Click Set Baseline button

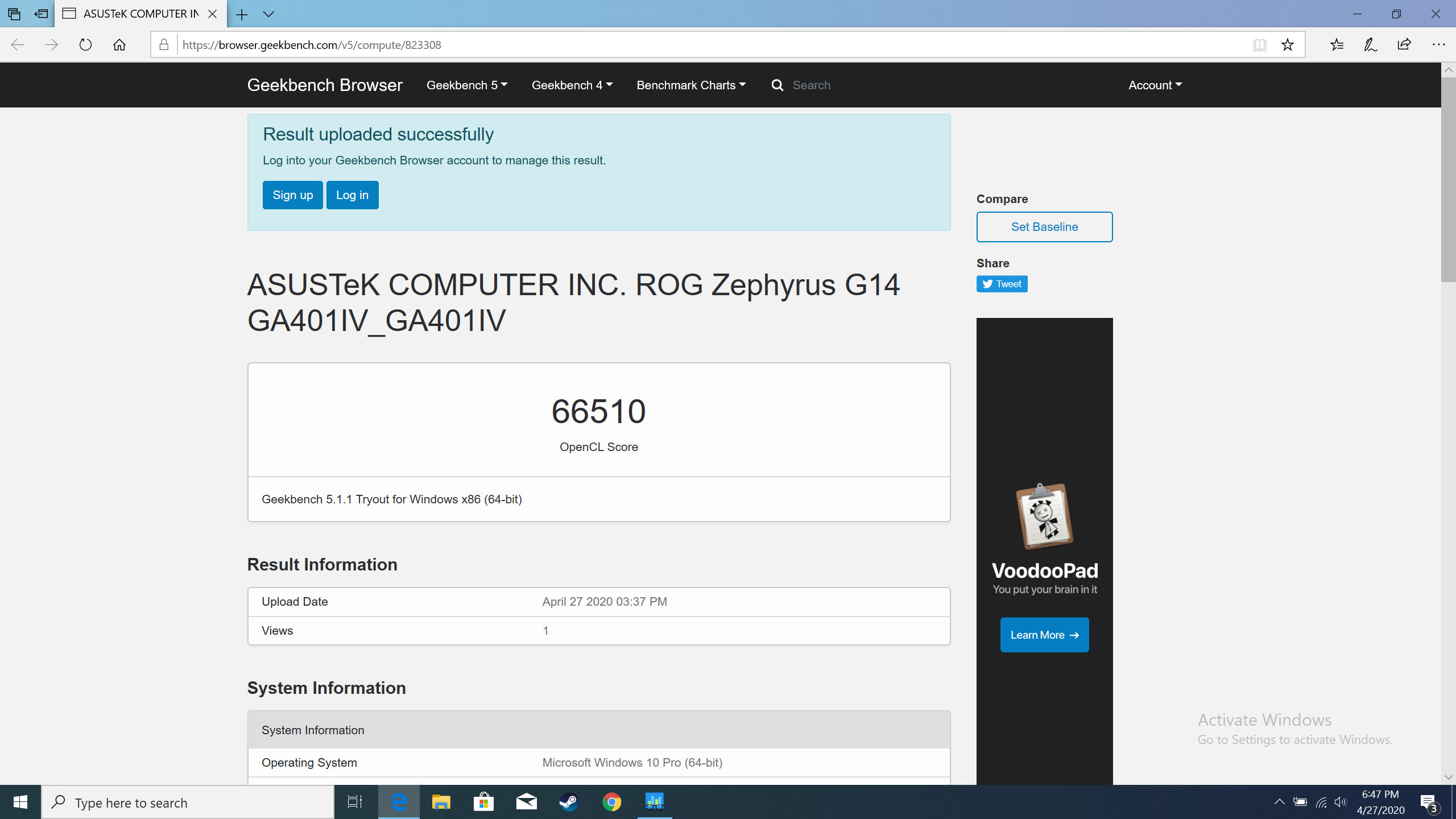(x=1044, y=227)
